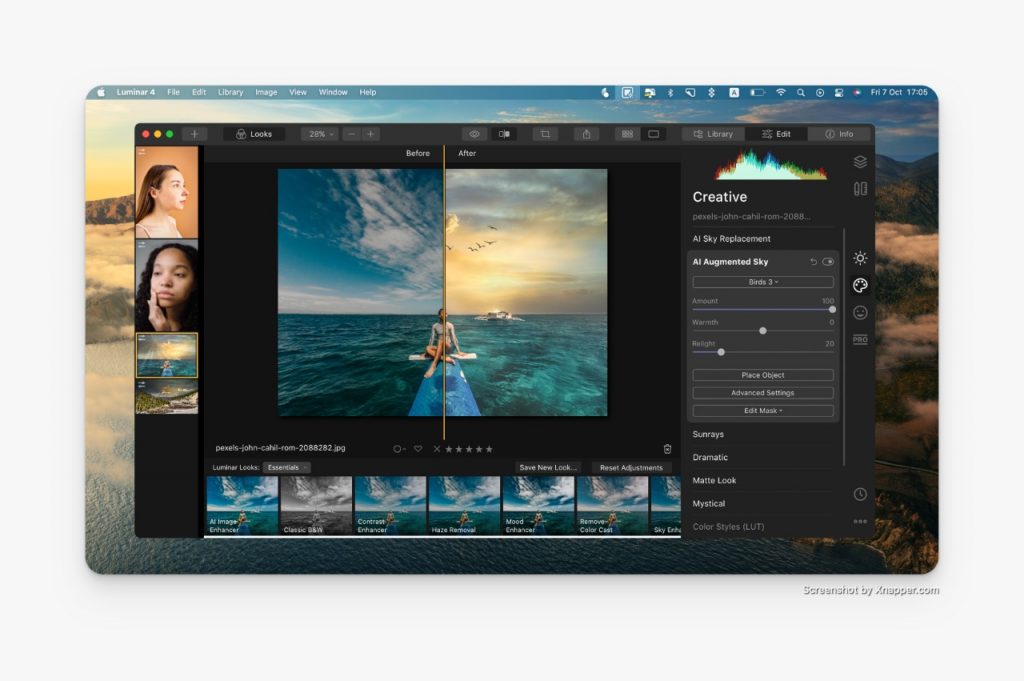Click the Looks button
The width and height of the screenshot is (1024, 681).
pyautogui.click(x=253, y=134)
